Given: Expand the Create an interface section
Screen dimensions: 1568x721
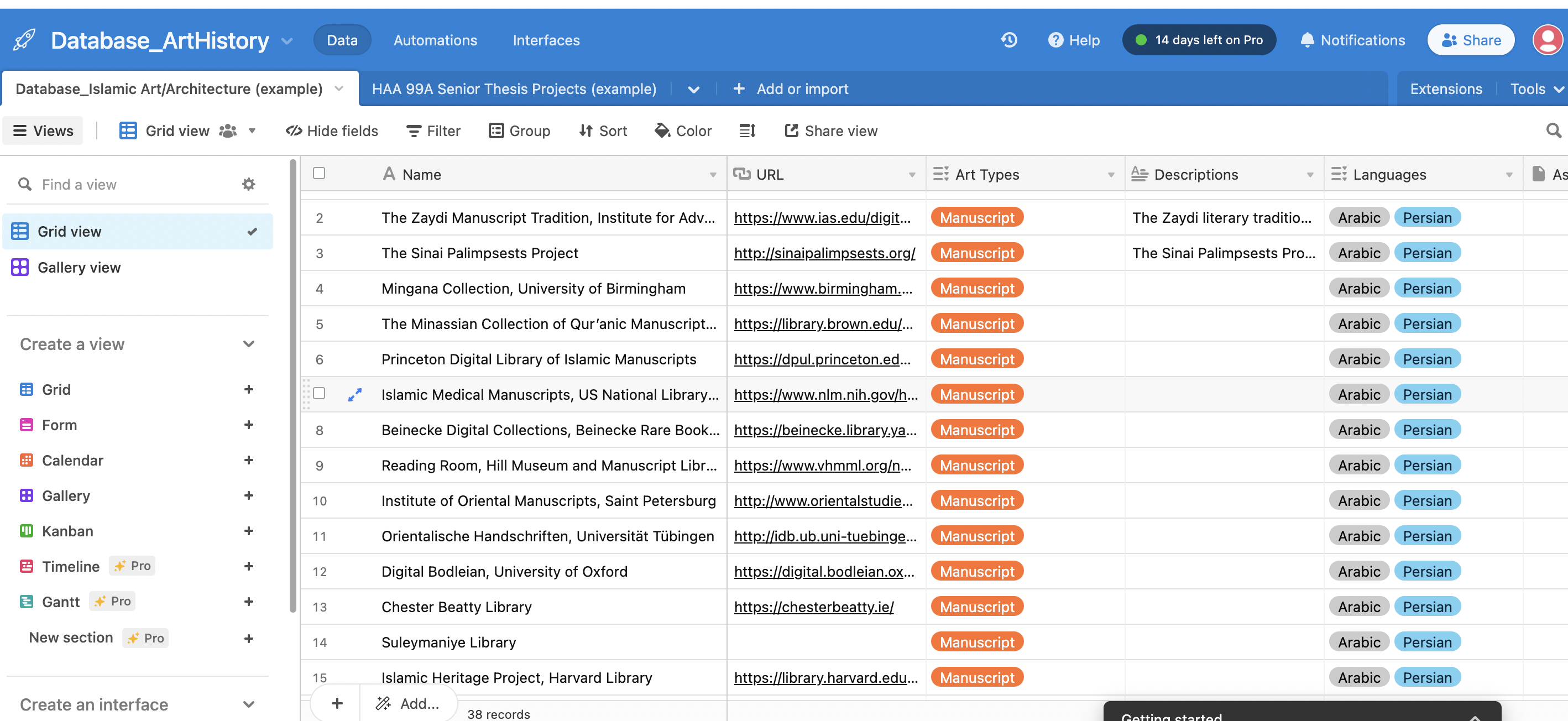Looking at the screenshot, I should point(248,704).
